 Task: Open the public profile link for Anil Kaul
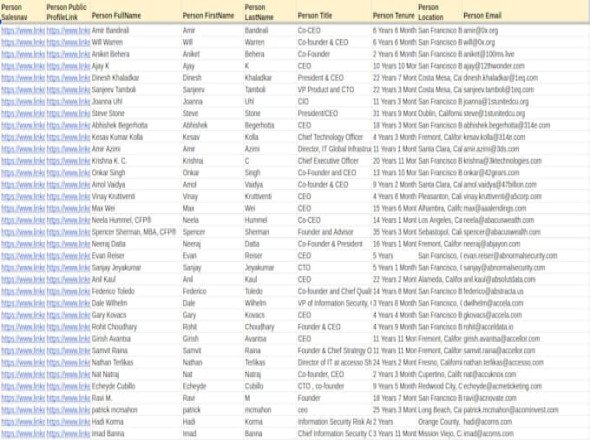pos(68,279)
